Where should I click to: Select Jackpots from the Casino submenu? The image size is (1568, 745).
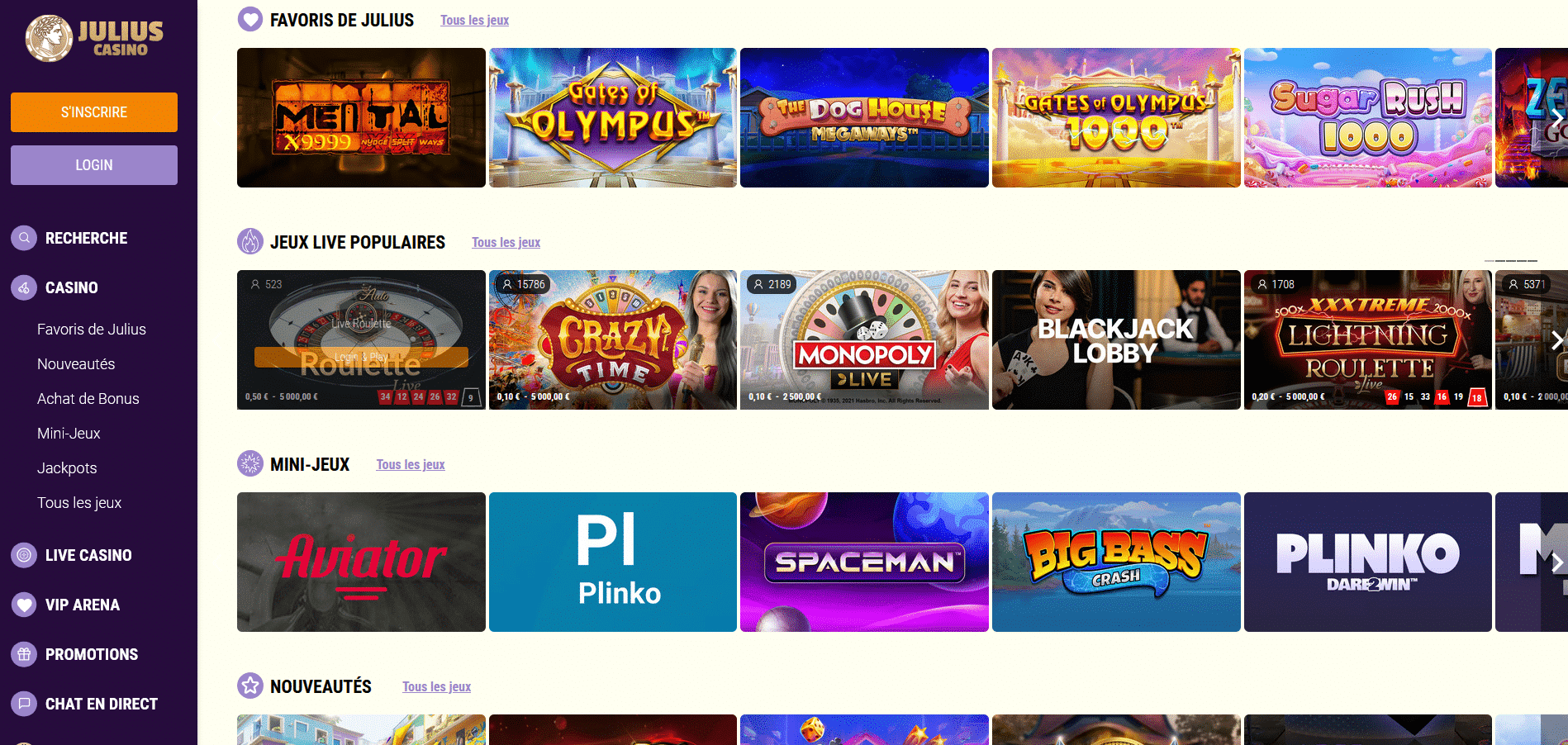[x=67, y=468]
